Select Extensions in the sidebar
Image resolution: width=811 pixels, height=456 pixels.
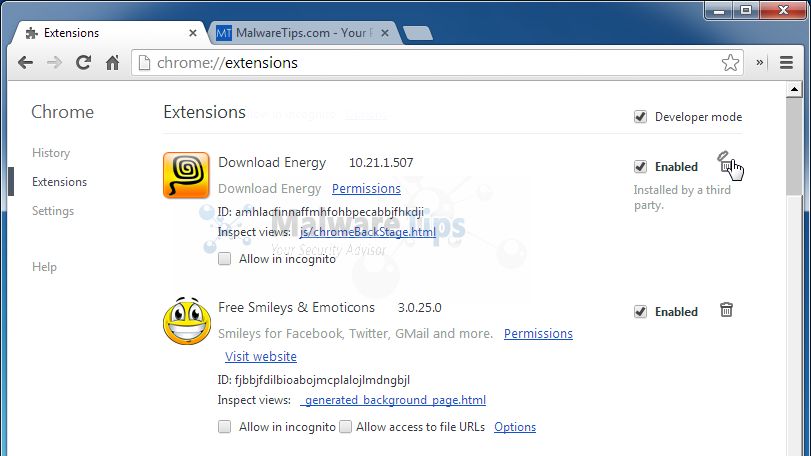pyautogui.click(x=59, y=182)
